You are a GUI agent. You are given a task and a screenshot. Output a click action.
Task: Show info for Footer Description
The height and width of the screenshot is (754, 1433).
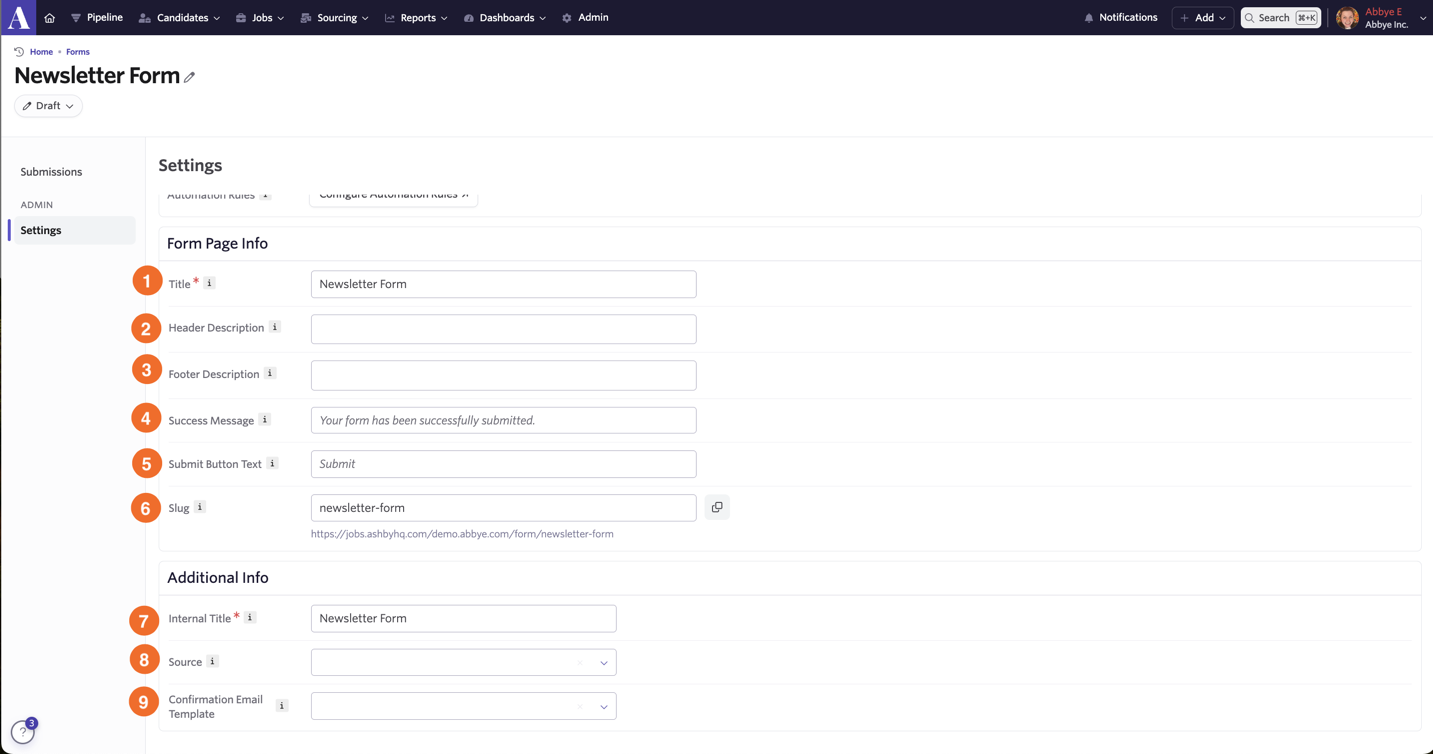[270, 373]
